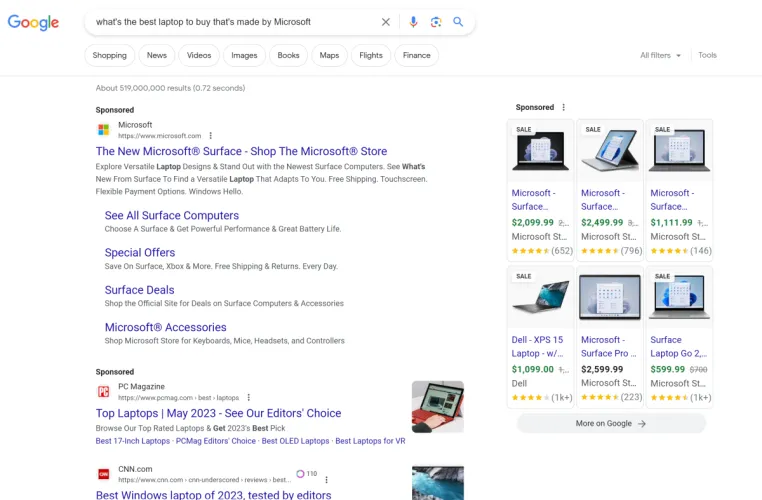Open the three-dot menu beside the pcmag.com URL
The width and height of the screenshot is (762, 500).
click(249, 397)
